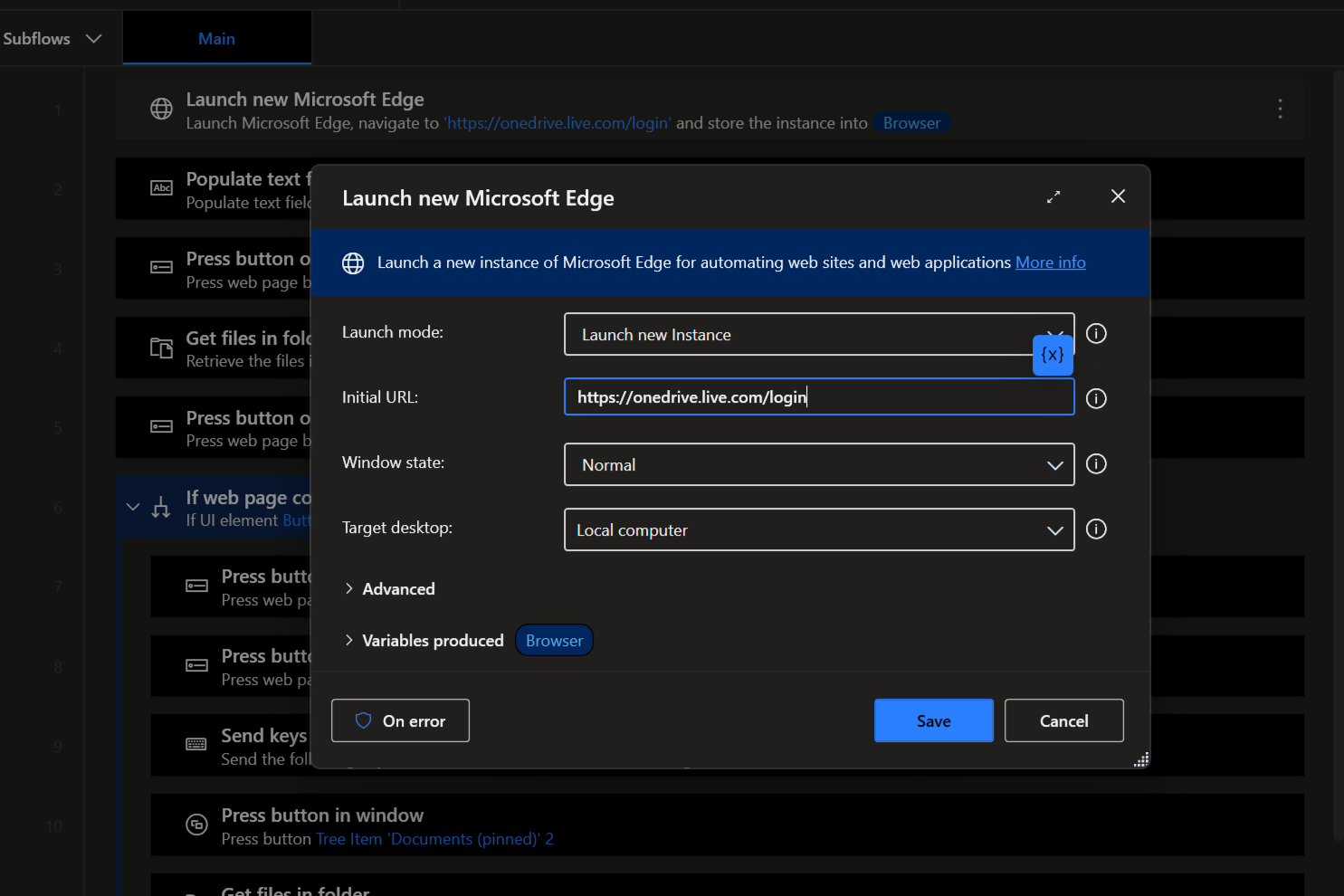Screen dimensions: 1344x896
Task: Show info for the Target desktop field
Action: coord(1096,529)
